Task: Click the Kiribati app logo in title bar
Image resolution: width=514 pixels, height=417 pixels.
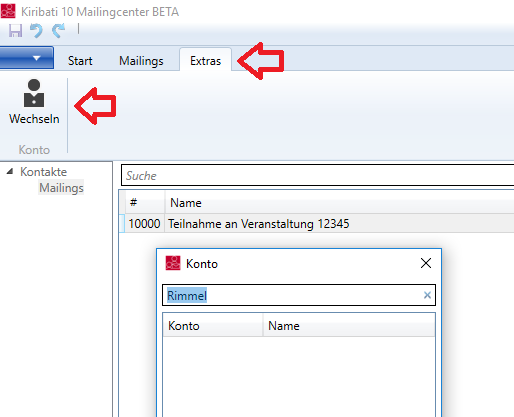Action: [8, 11]
